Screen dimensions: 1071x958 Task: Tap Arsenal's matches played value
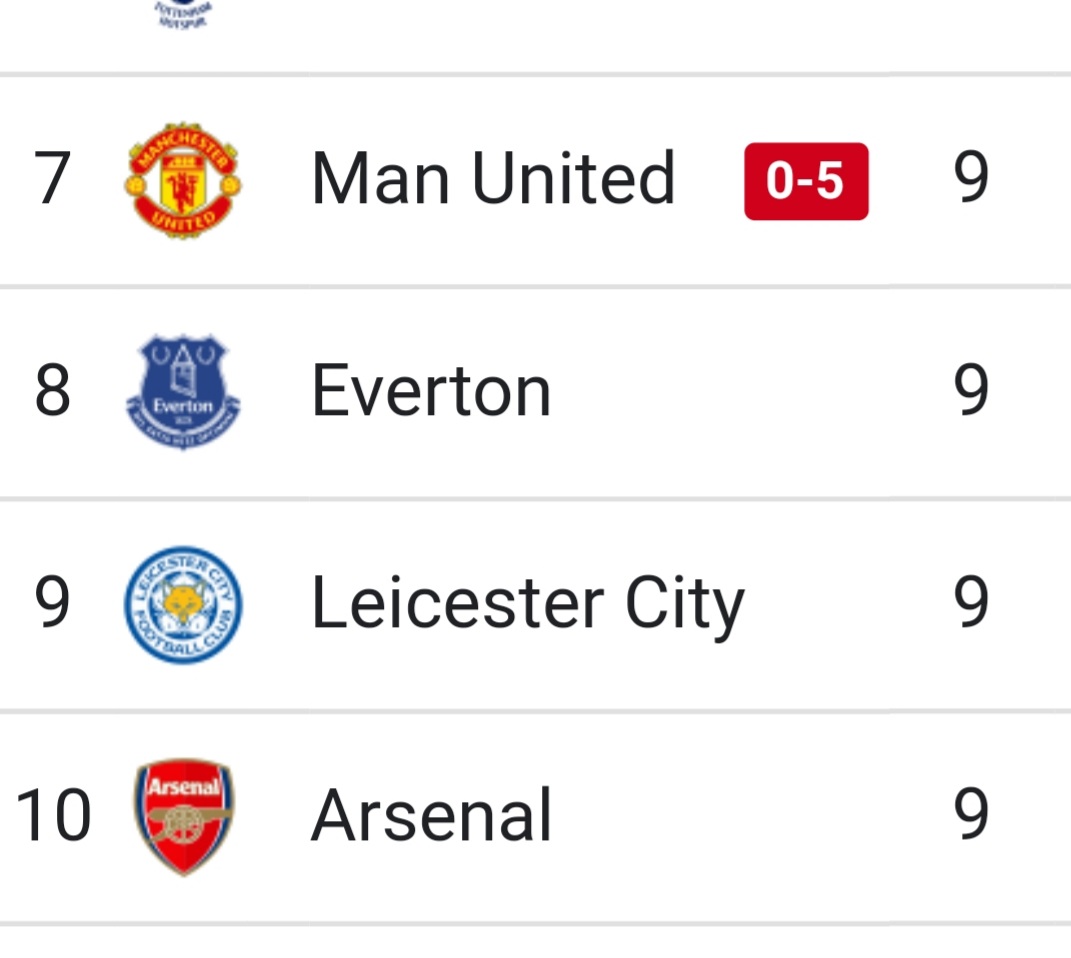pyautogui.click(x=970, y=816)
